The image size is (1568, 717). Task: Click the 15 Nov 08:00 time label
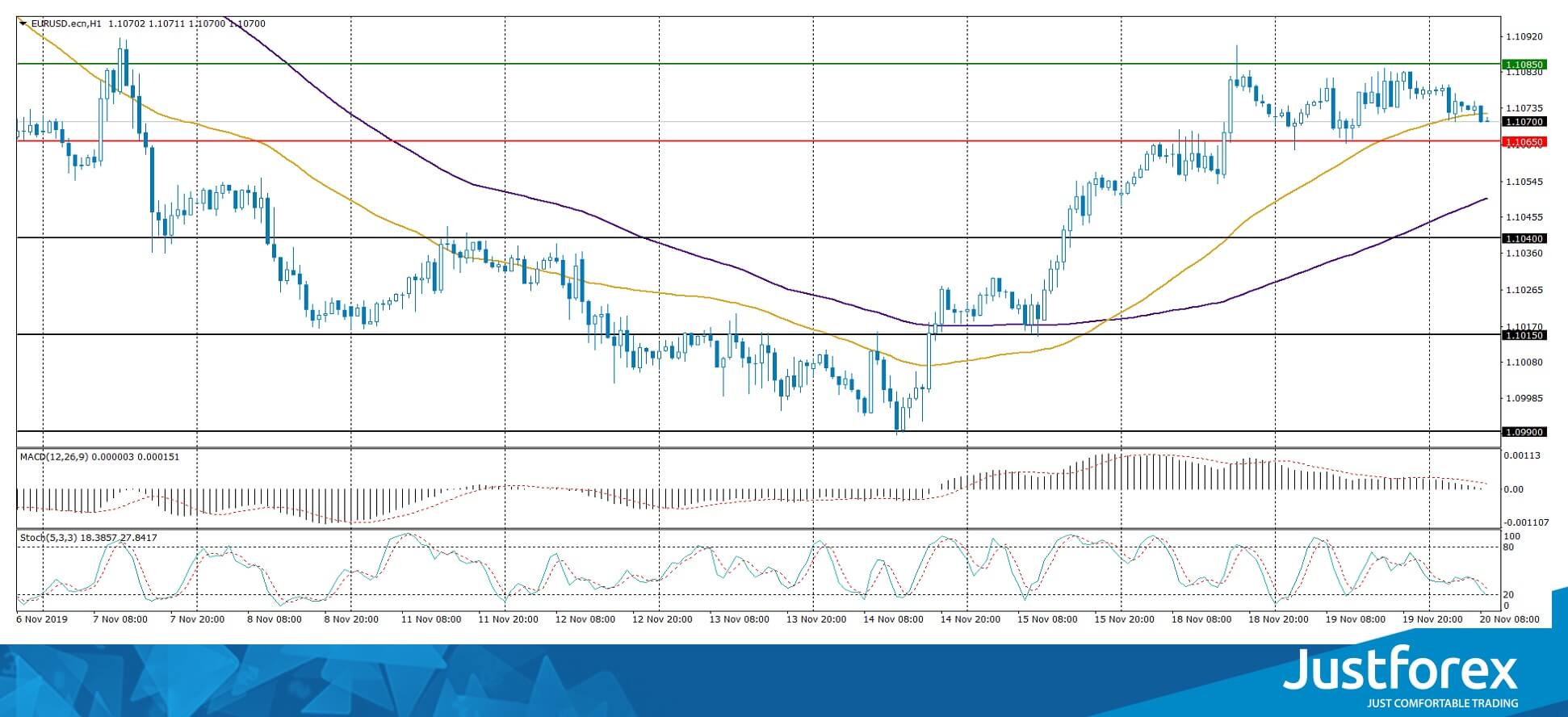[1047, 619]
